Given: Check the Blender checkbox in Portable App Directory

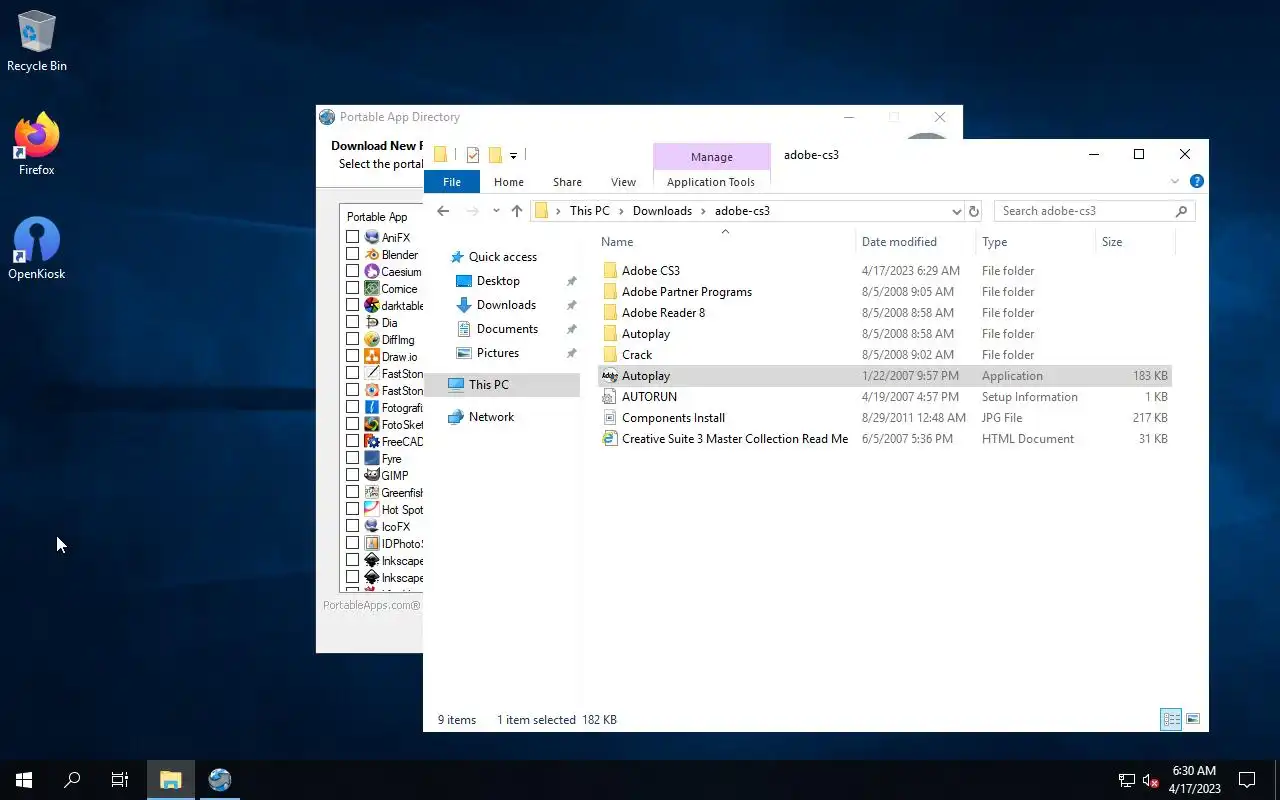Looking at the screenshot, I should 352,254.
